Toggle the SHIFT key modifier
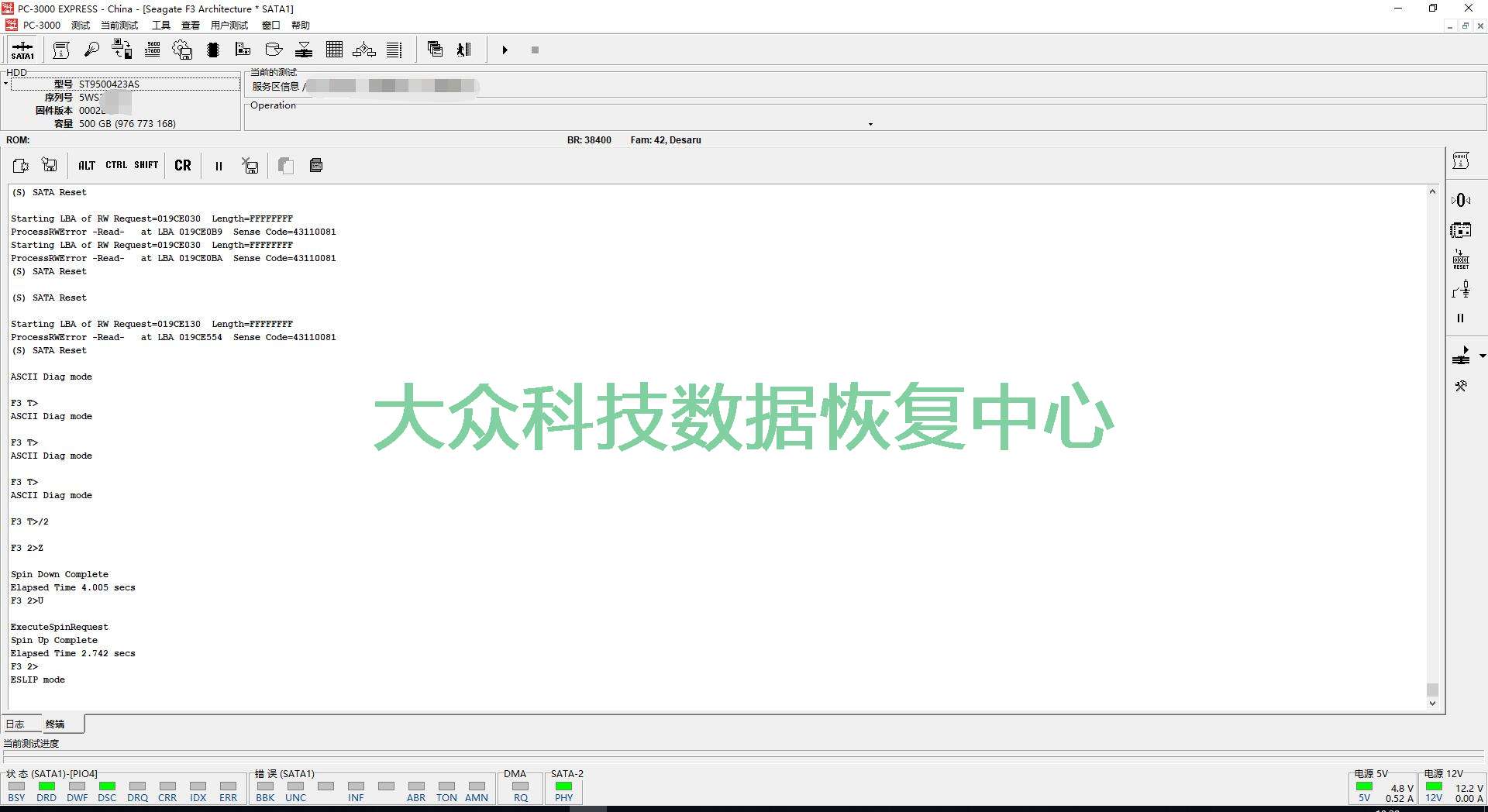 pyautogui.click(x=146, y=165)
